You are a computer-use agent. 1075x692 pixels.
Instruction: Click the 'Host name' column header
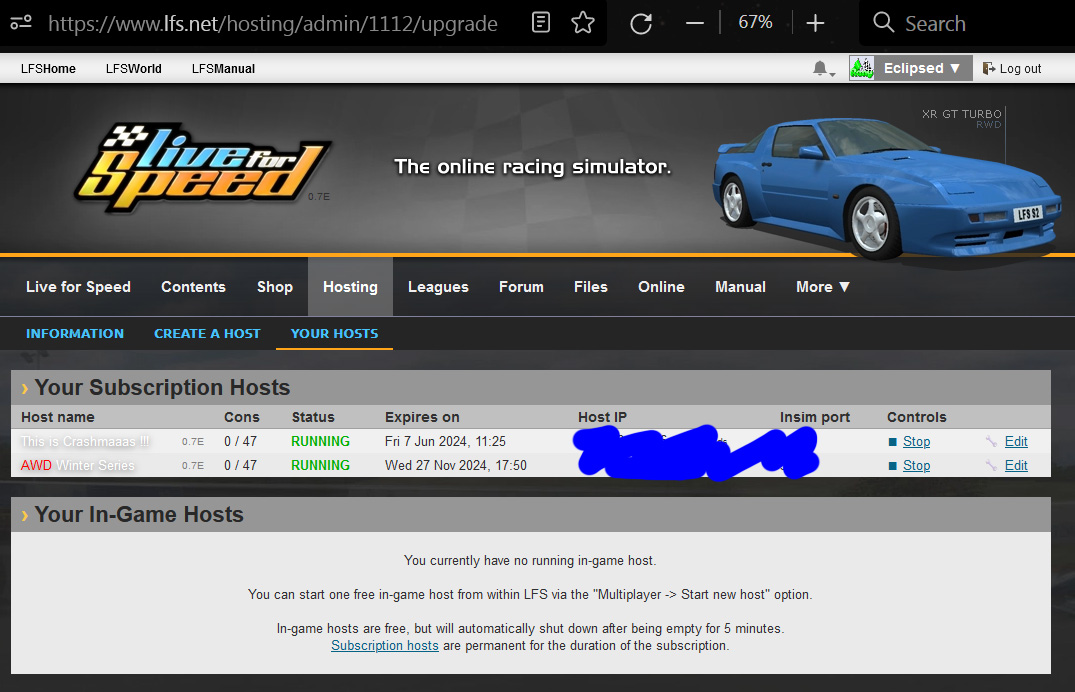pos(58,417)
